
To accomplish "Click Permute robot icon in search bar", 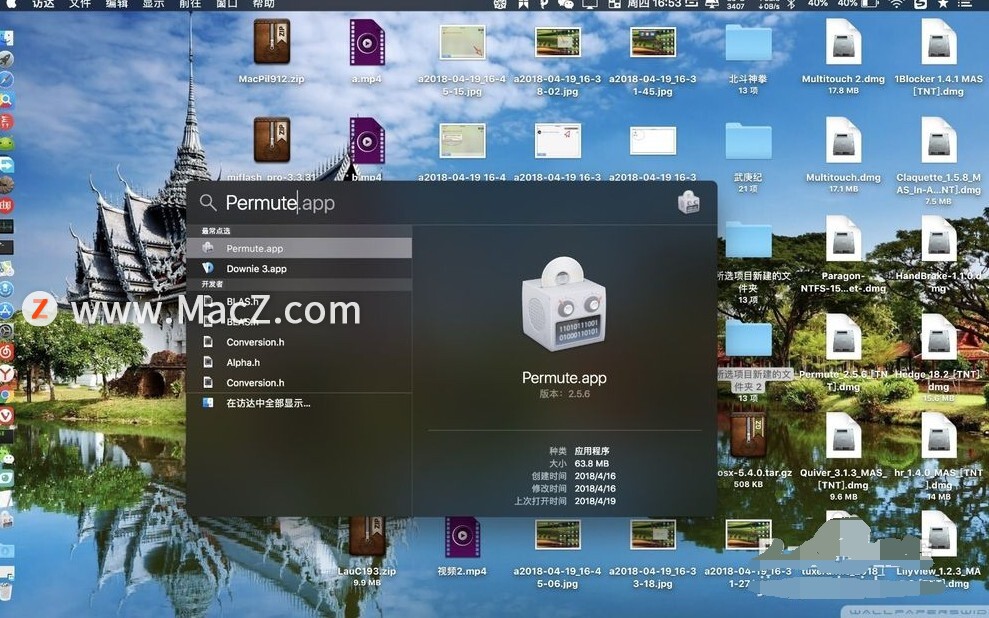I will pyautogui.click(x=688, y=202).
